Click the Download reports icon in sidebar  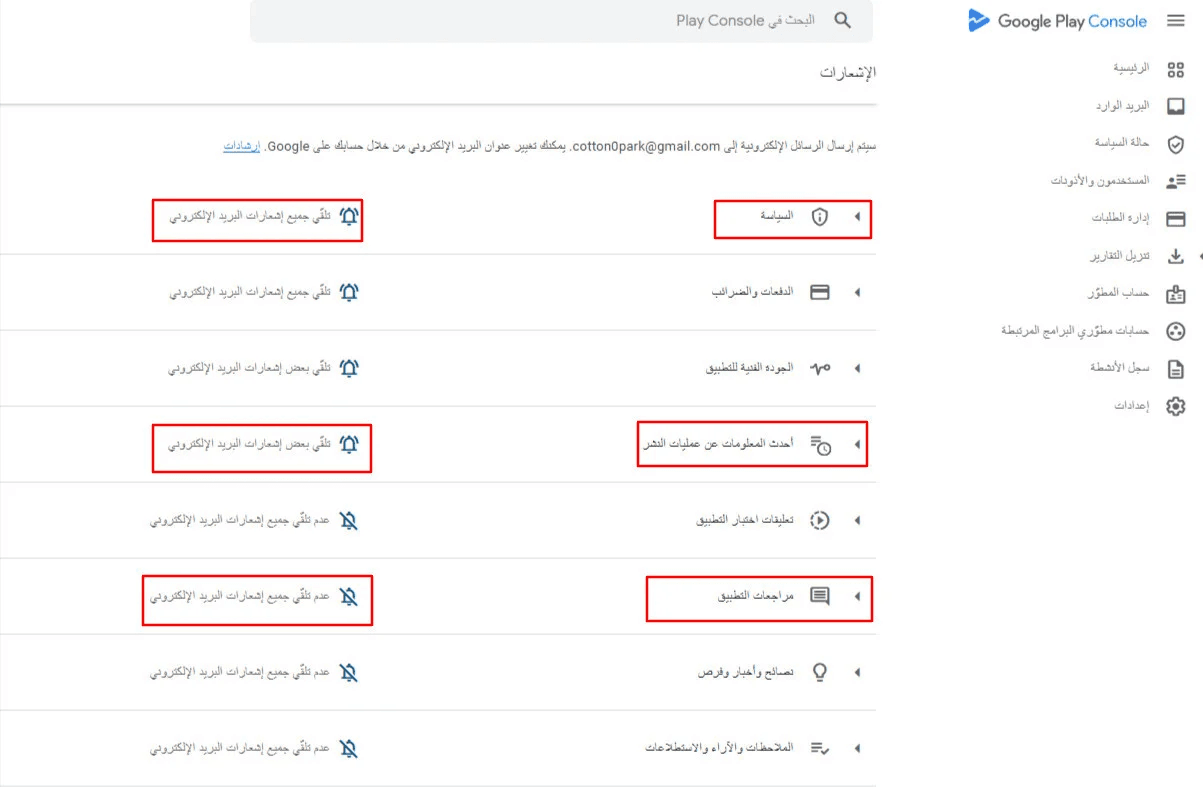click(x=1176, y=256)
